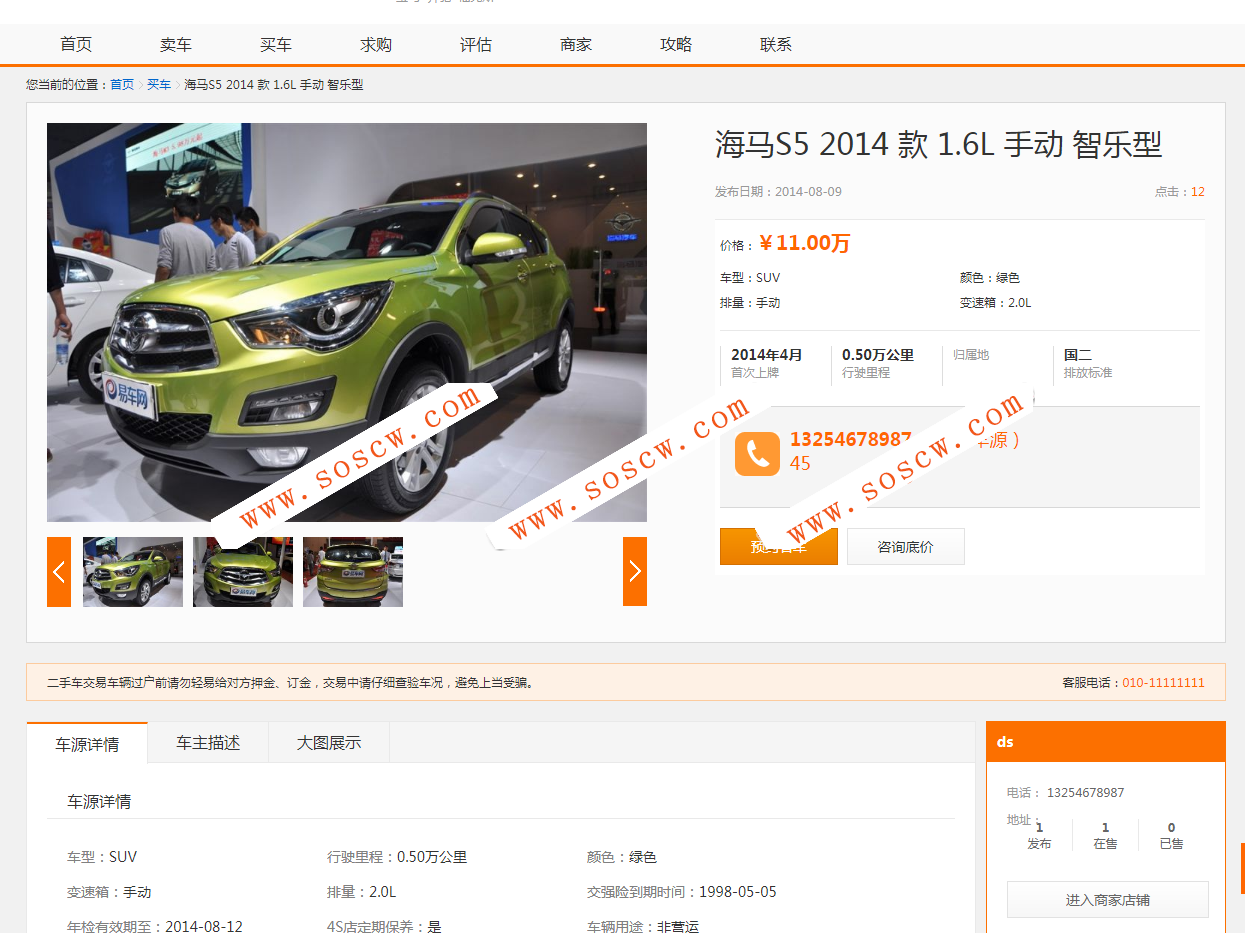This screenshot has width=1245, height=933.
Task: Click the 点击：12 view counter
Action: coord(1180,192)
